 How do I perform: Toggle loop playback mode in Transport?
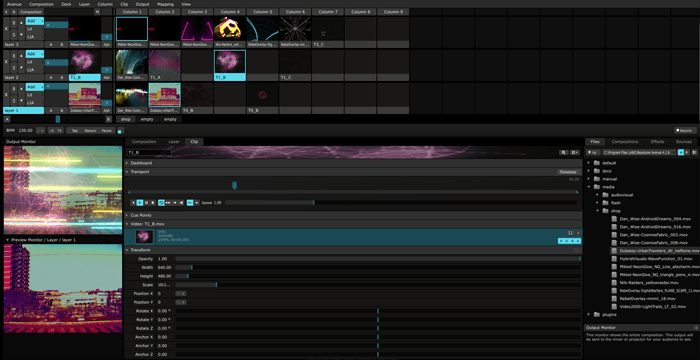[161, 202]
